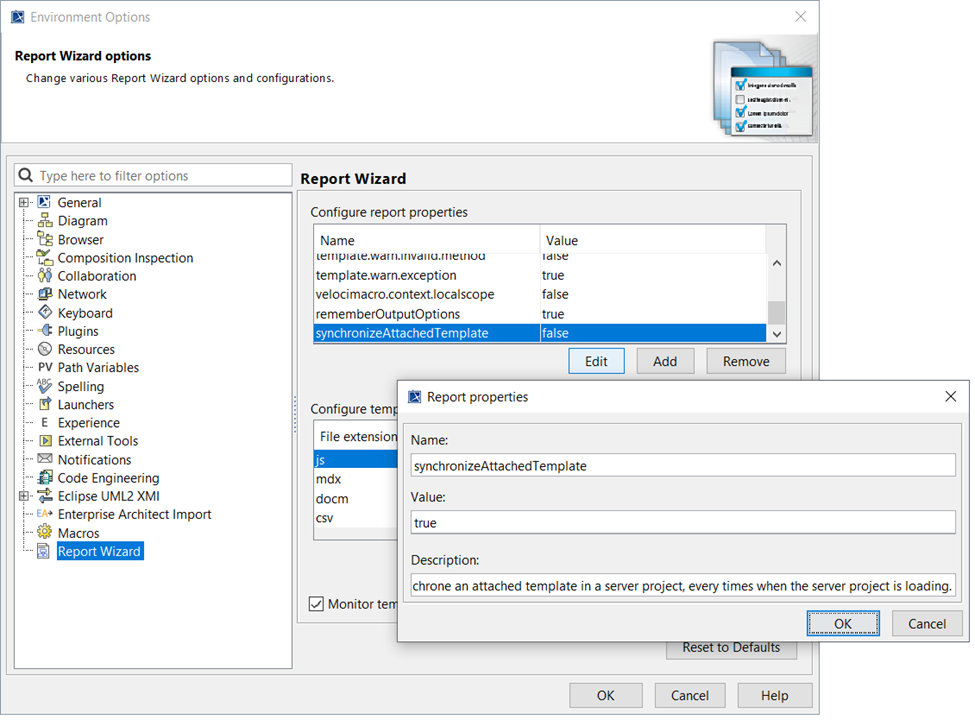Click the filter options search field

pyautogui.click(x=153, y=175)
